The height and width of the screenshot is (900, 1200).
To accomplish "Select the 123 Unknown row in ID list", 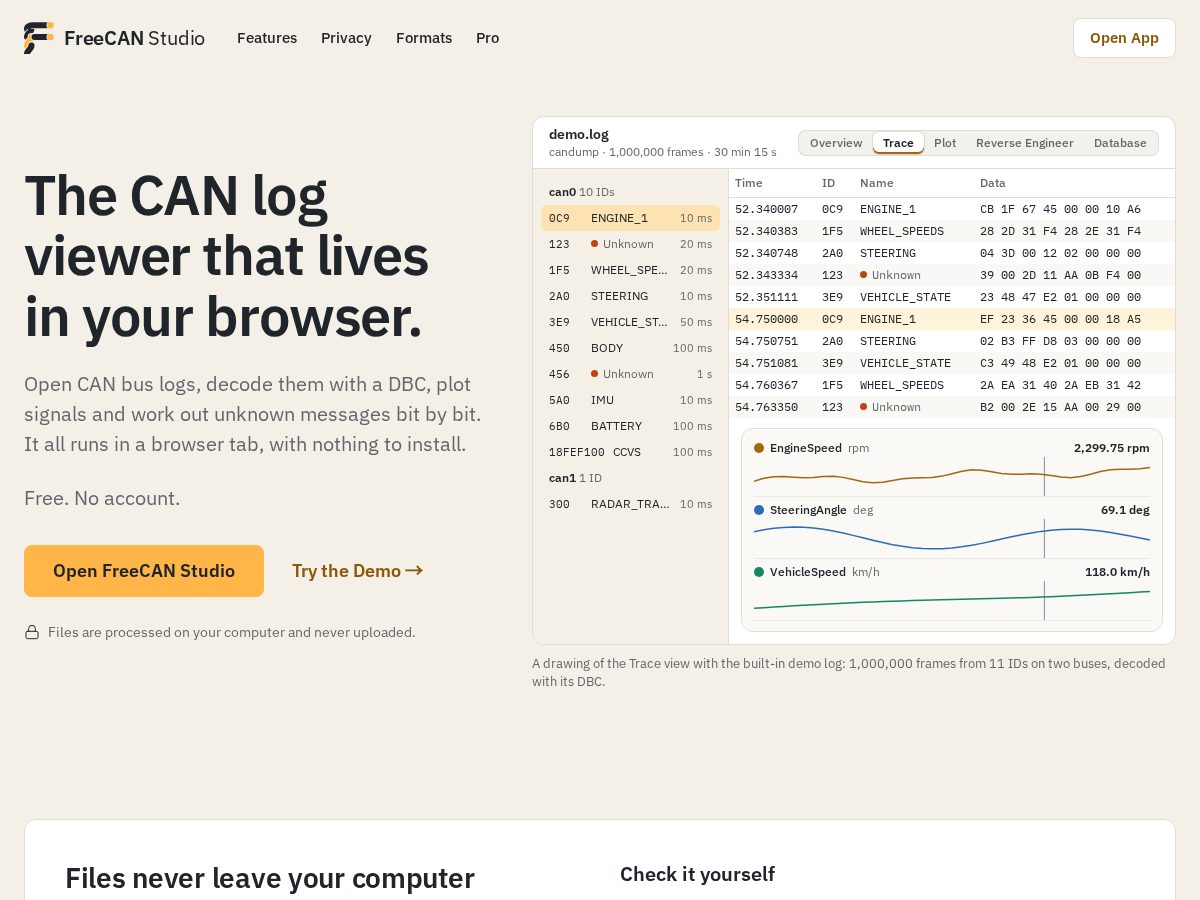I will click(x=630, y=244).
